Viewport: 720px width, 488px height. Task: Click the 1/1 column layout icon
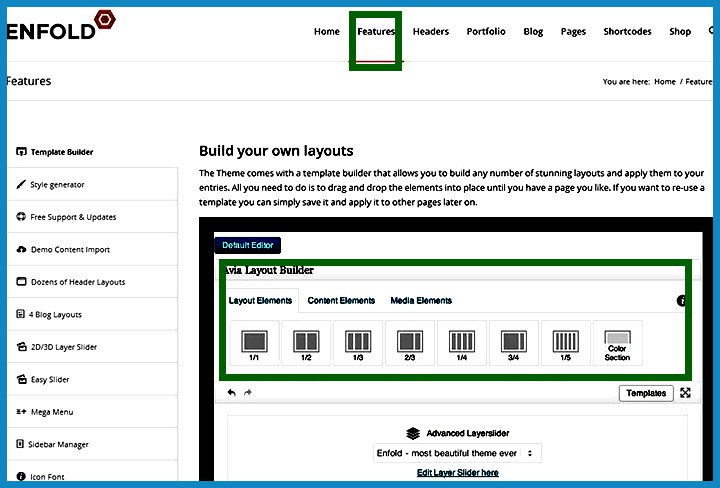[x=254, y=343]
